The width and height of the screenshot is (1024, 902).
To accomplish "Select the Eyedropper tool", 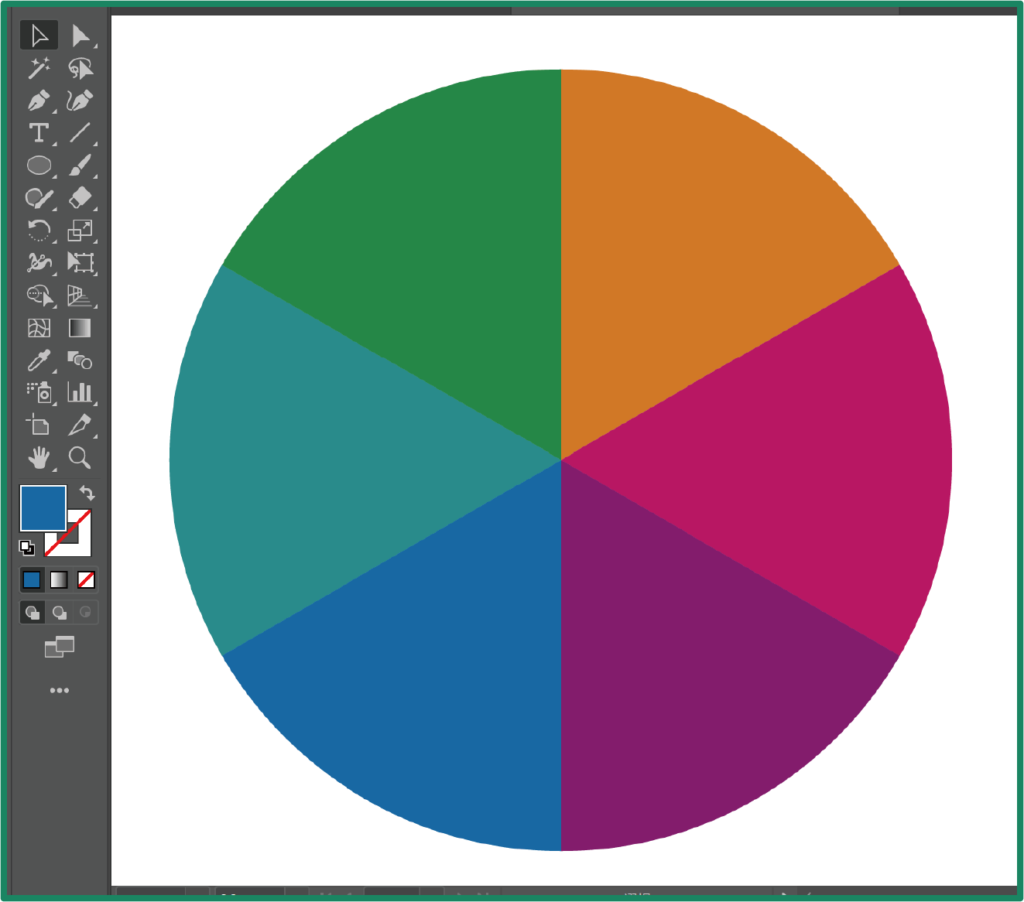I will (39, 360).
